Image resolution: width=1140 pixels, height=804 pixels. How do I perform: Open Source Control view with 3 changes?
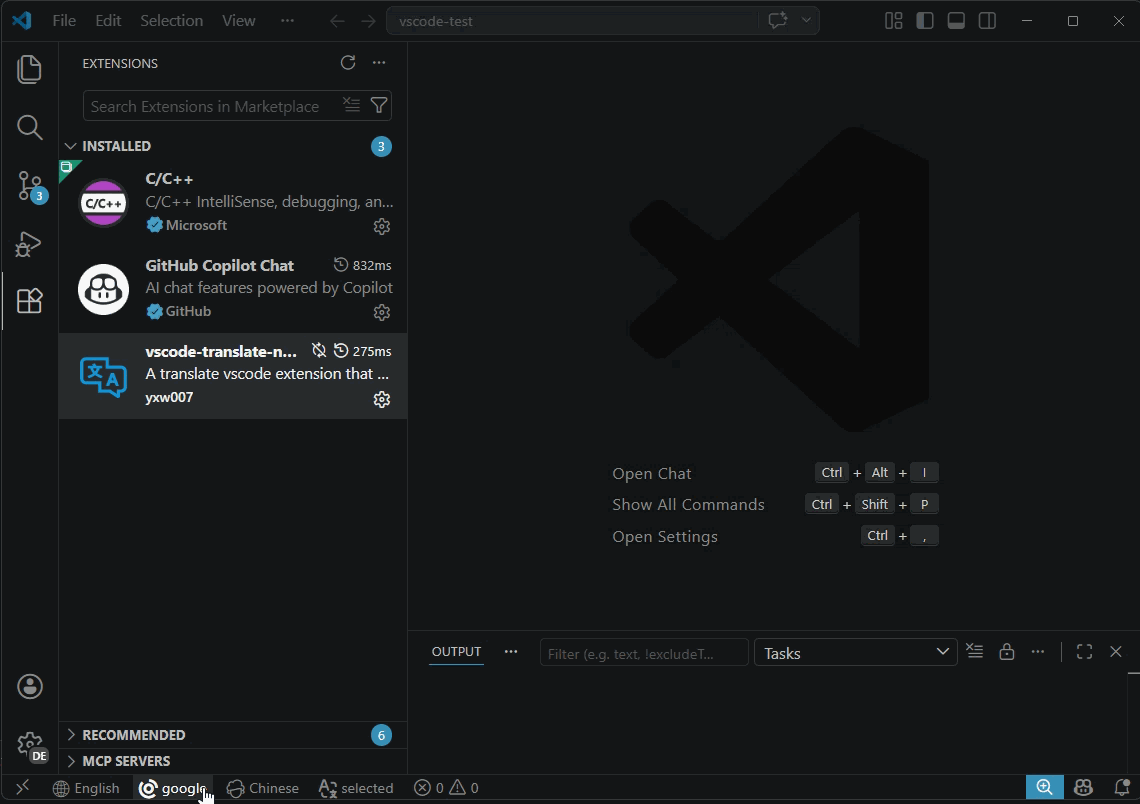pyautogui.click(x=29, y=186)
